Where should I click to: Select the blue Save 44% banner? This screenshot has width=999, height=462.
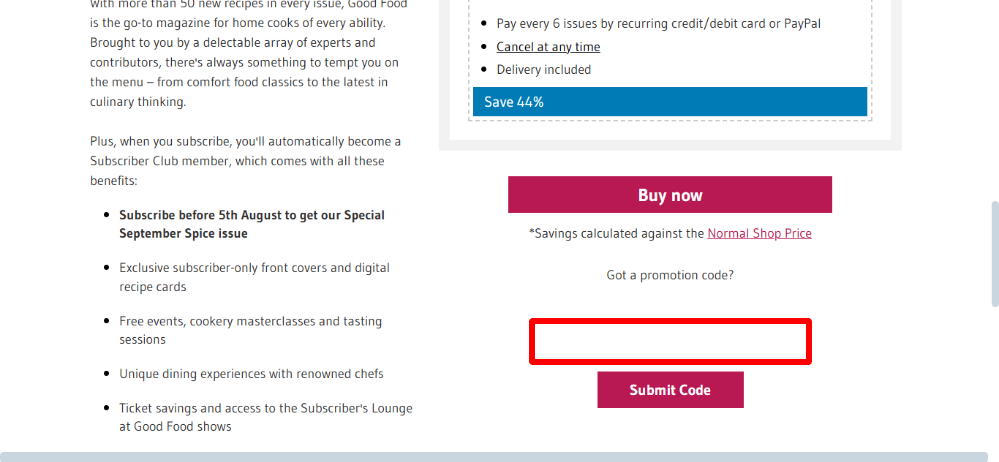coord(669,102)
